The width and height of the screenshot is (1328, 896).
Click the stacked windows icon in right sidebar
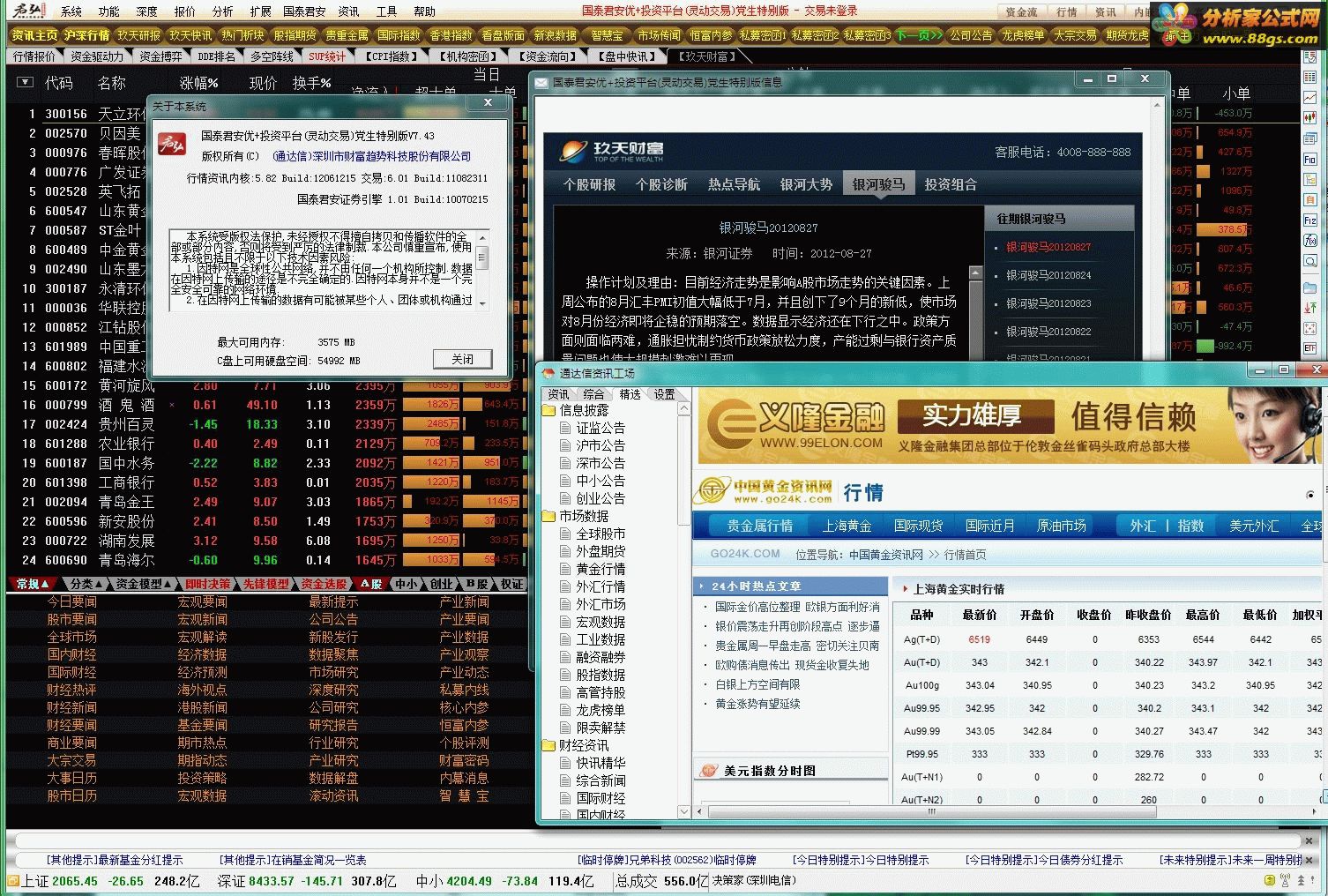pyautogui.click(x=1309, y=138)
